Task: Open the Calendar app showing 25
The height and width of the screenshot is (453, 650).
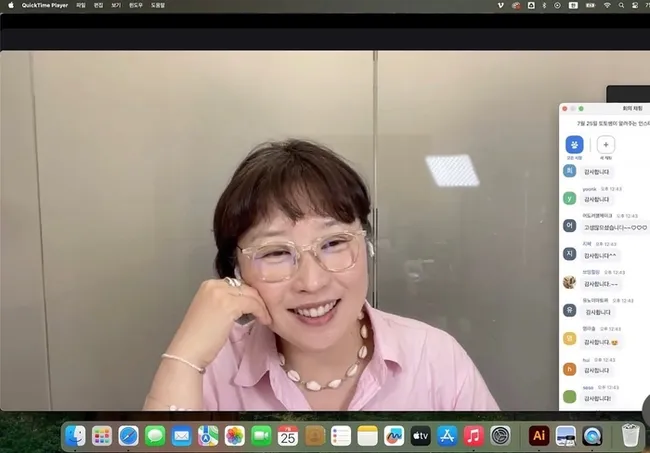Action: click(288, 436)
